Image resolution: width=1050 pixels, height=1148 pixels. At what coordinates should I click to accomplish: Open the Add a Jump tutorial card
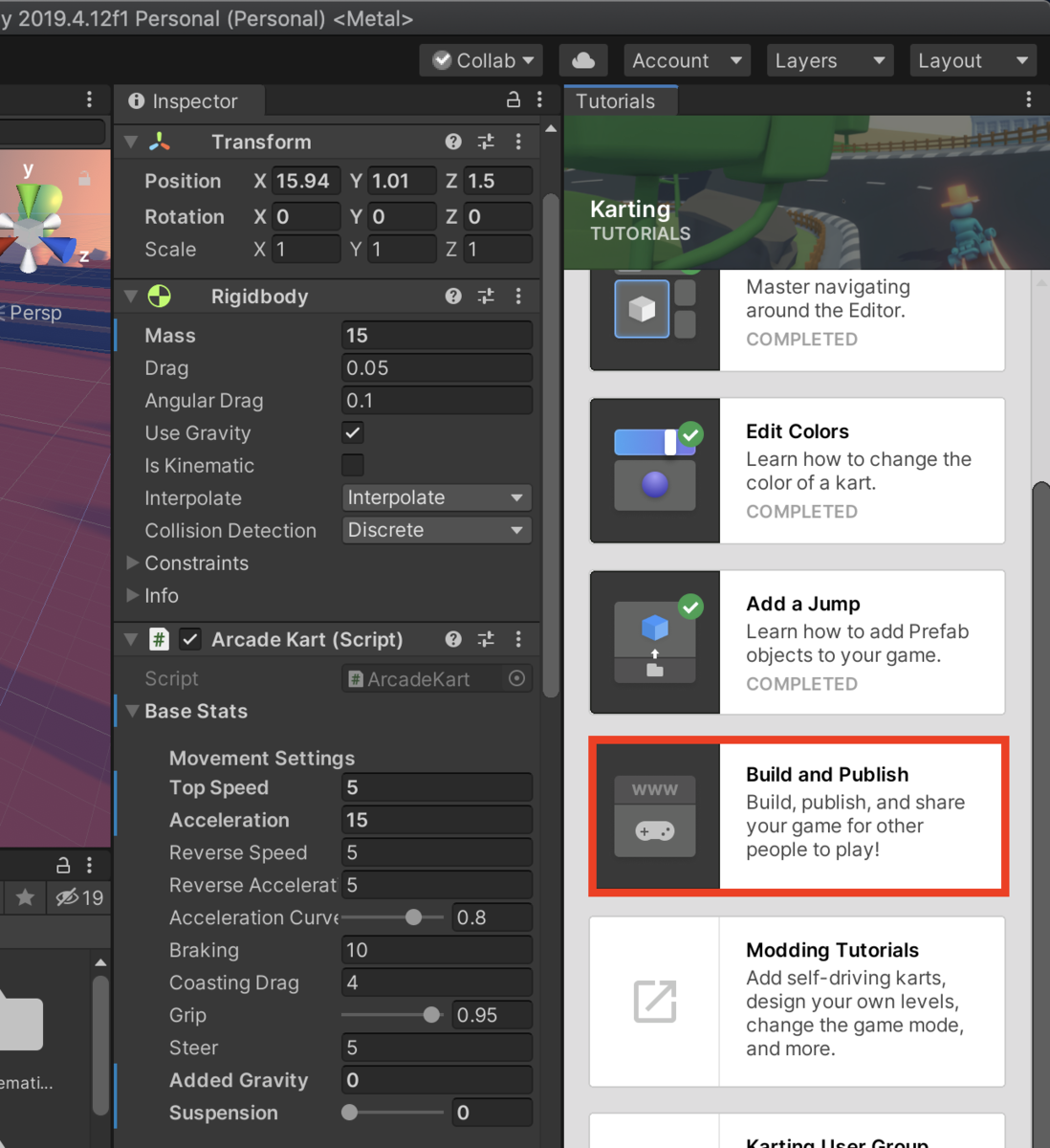point(798,642)
